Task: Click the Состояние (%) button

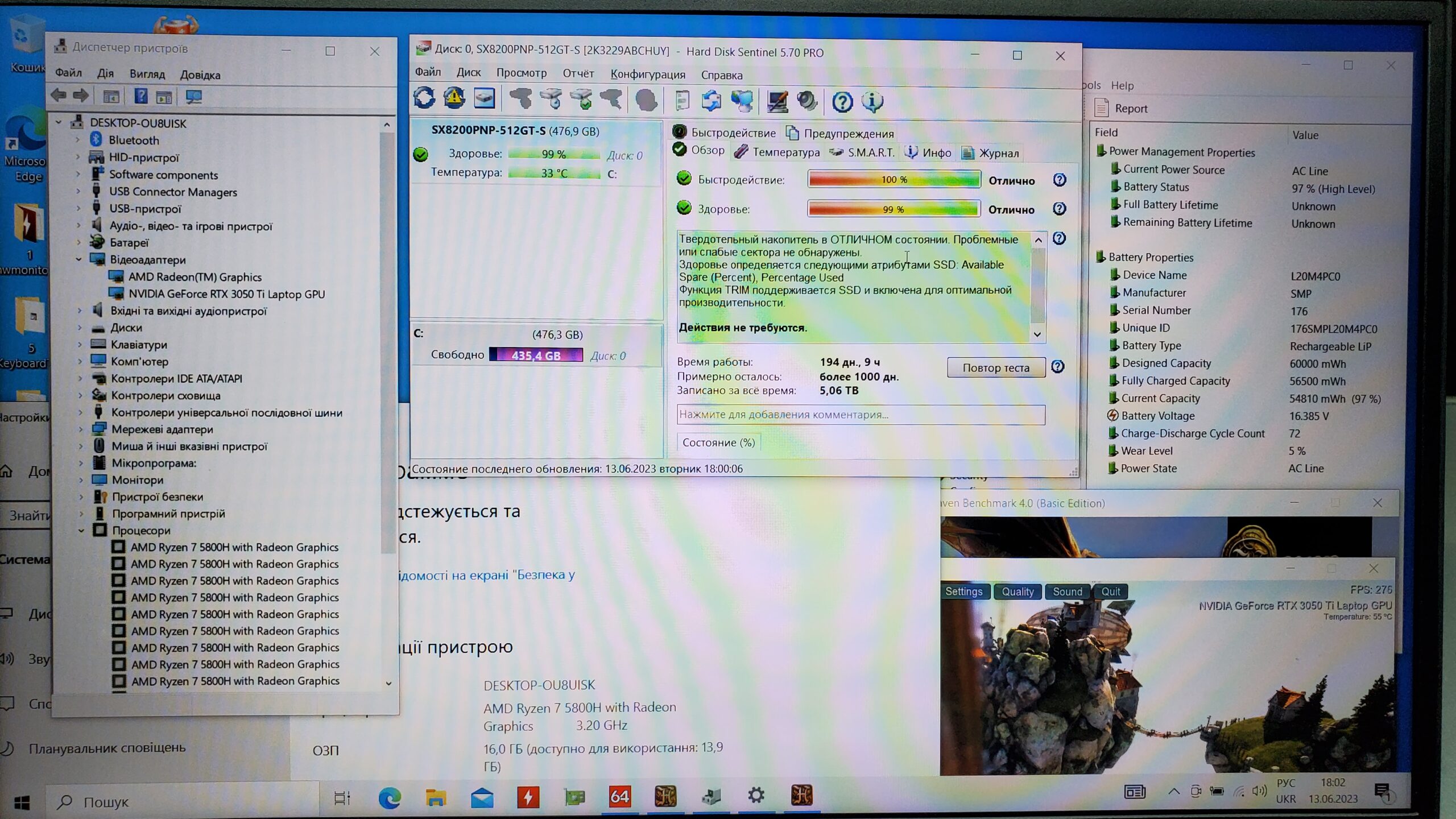Action: point(718,442)
